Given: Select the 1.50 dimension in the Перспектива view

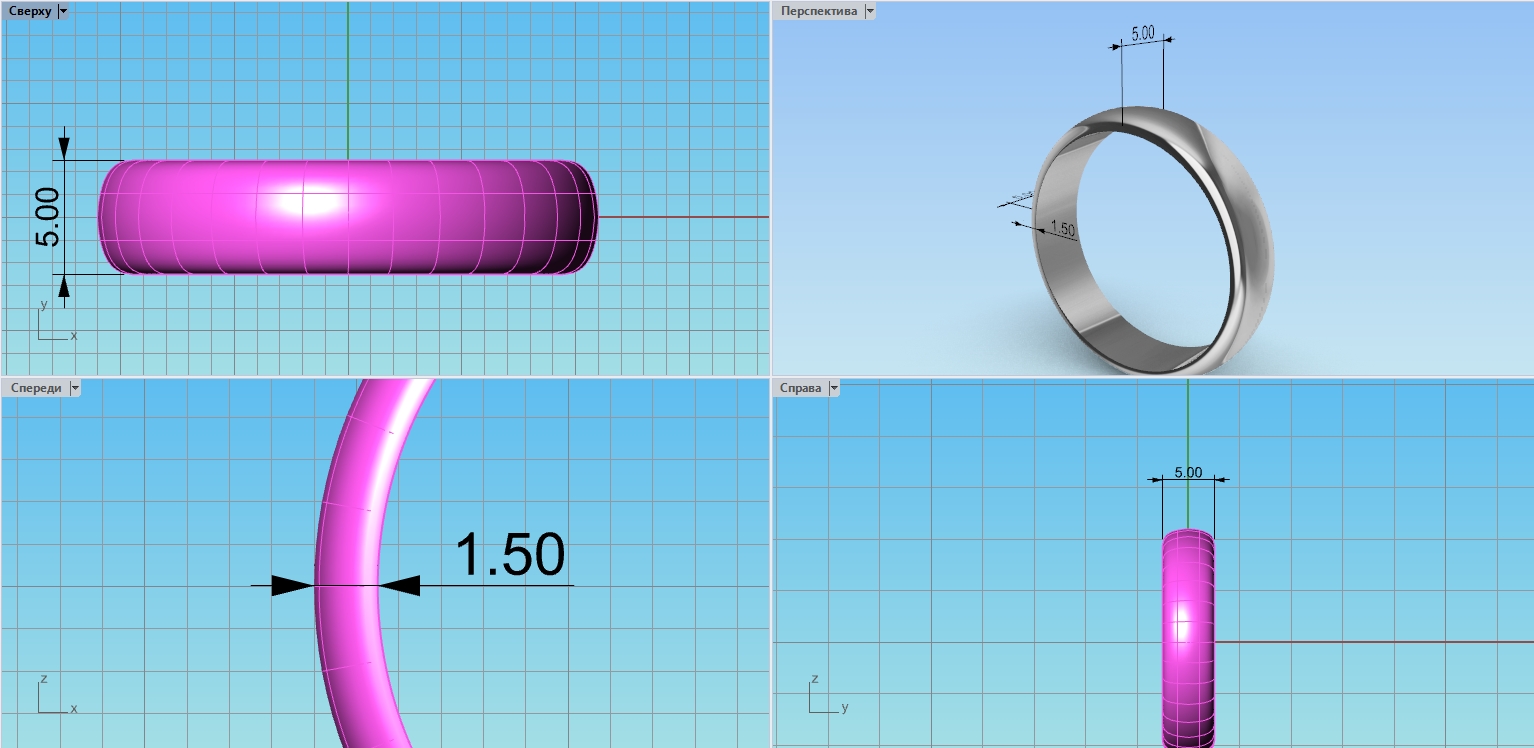Looking at the screenshot, I should (1062, 229).
